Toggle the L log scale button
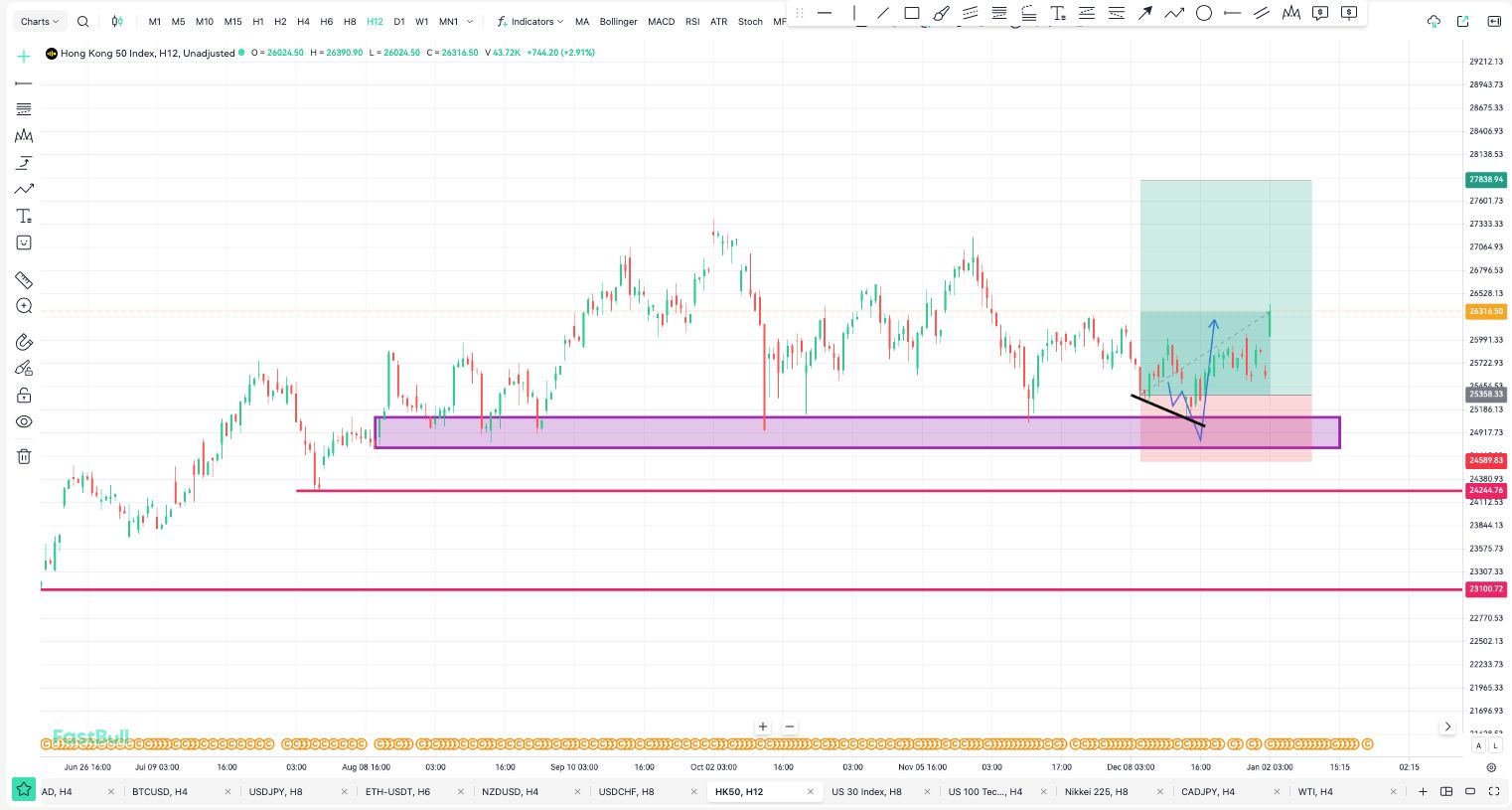Viewport: 1512px width, 810px height. (1495, 745)
